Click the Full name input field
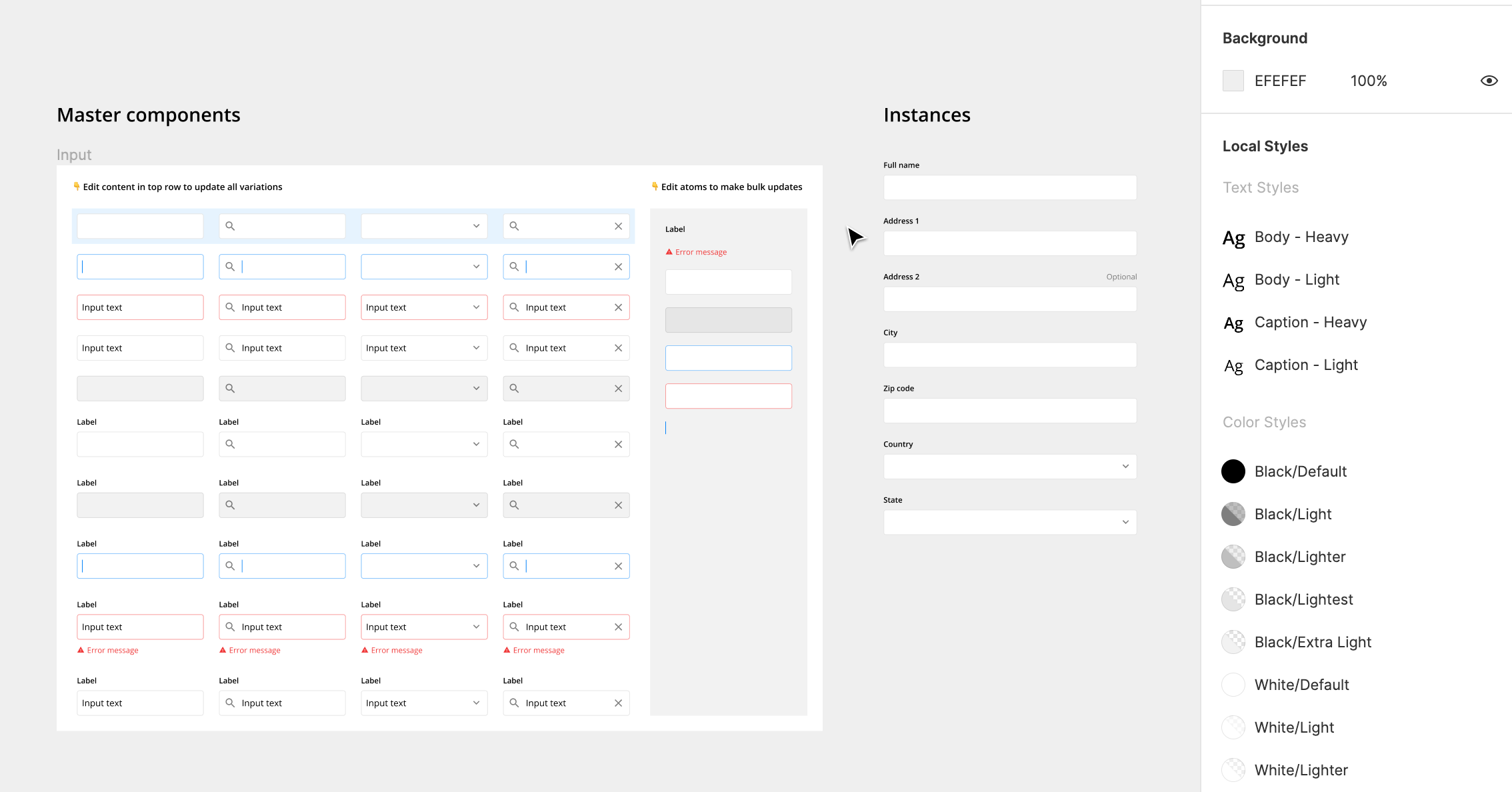This screenshot has width=1512, height=792. [x=1009, y=187]
